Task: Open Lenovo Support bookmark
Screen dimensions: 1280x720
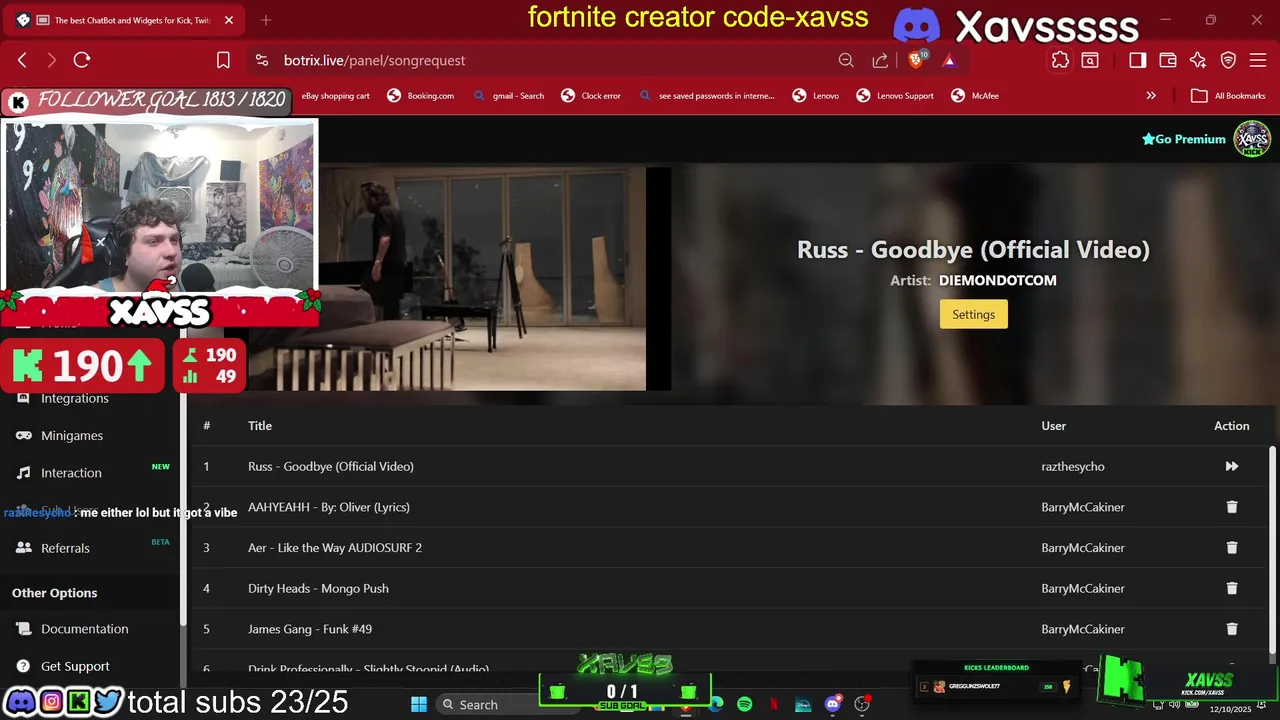Action: pos(895,96)
